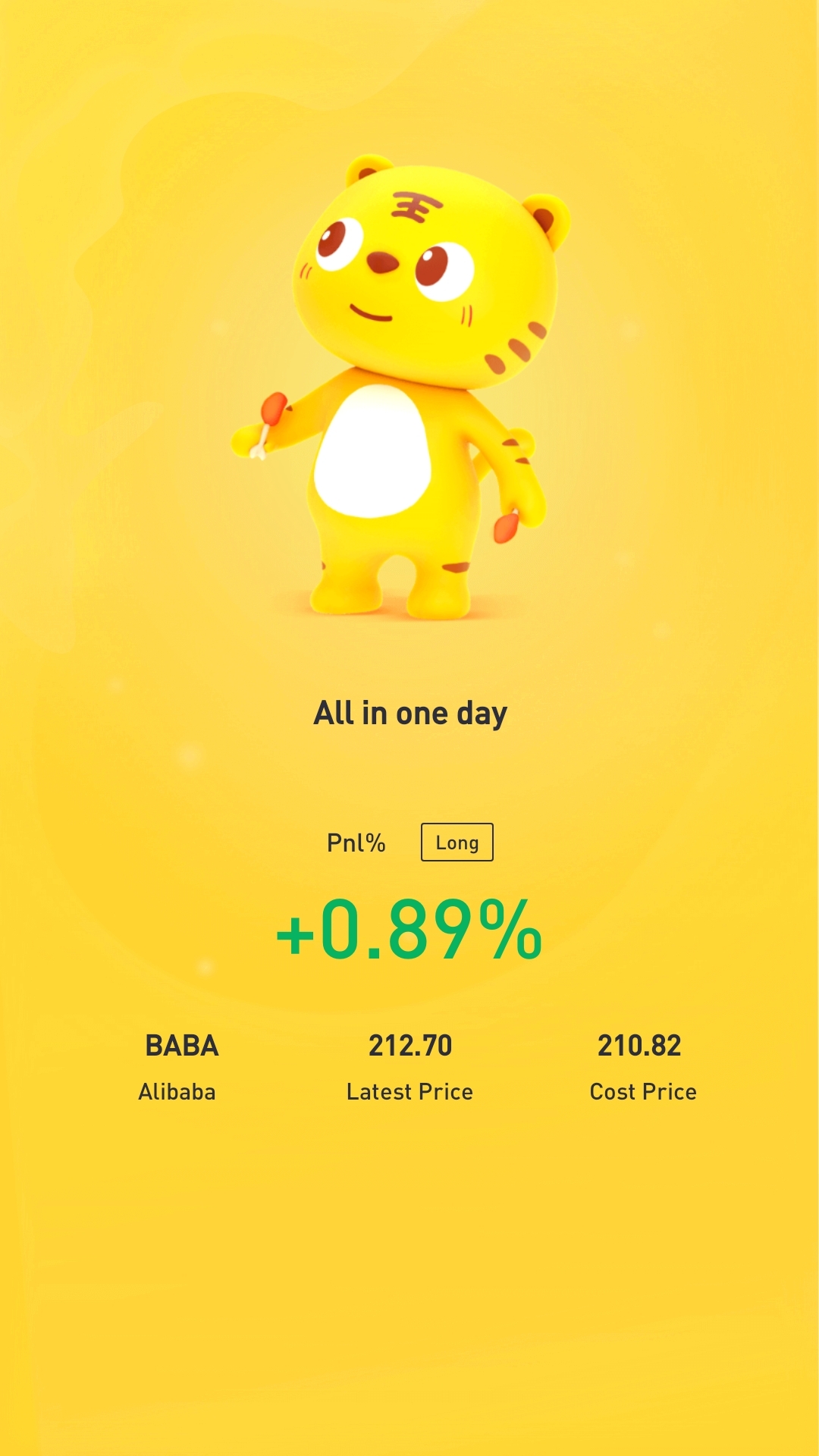
Task: Click the "All in one day" heading
Action: pyautogui.click(x=410, y=714)
